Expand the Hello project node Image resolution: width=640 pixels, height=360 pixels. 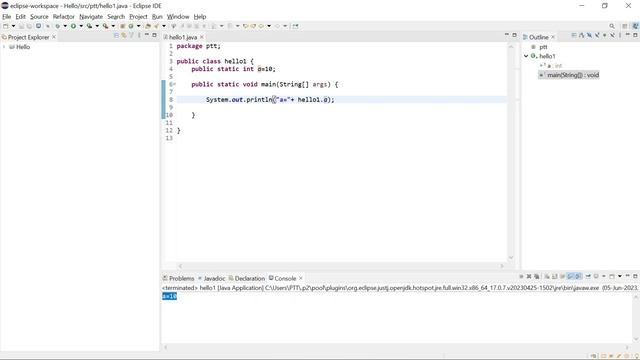4,47
